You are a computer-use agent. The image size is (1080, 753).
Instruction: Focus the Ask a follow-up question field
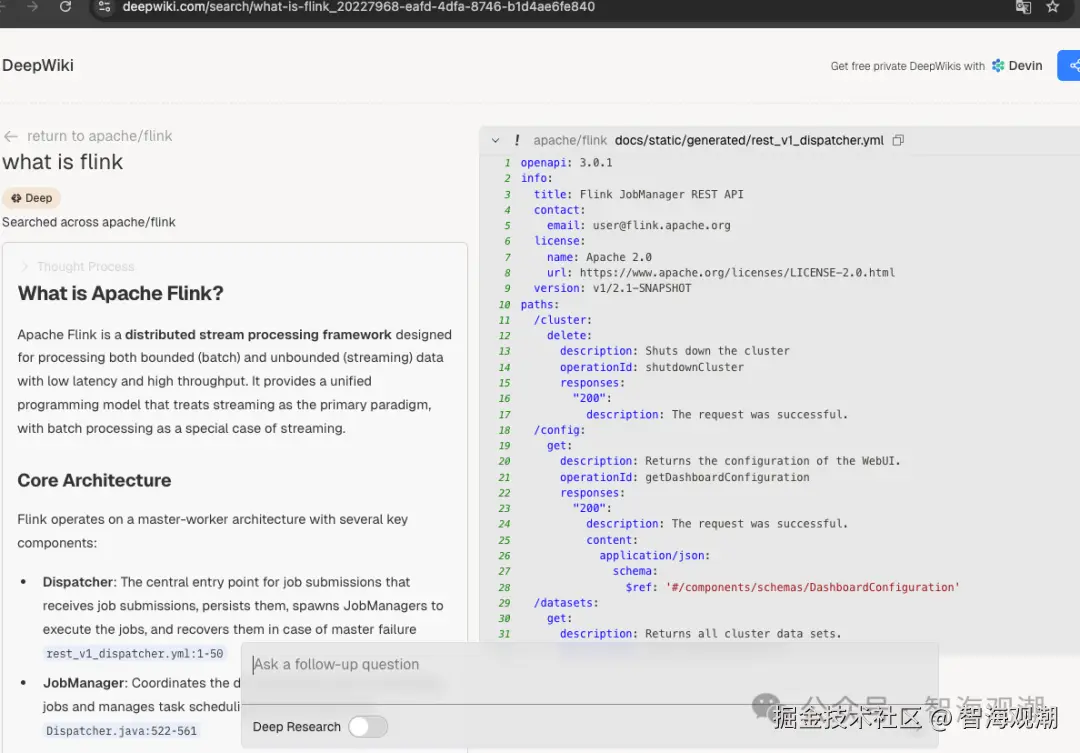coord(589,664)
